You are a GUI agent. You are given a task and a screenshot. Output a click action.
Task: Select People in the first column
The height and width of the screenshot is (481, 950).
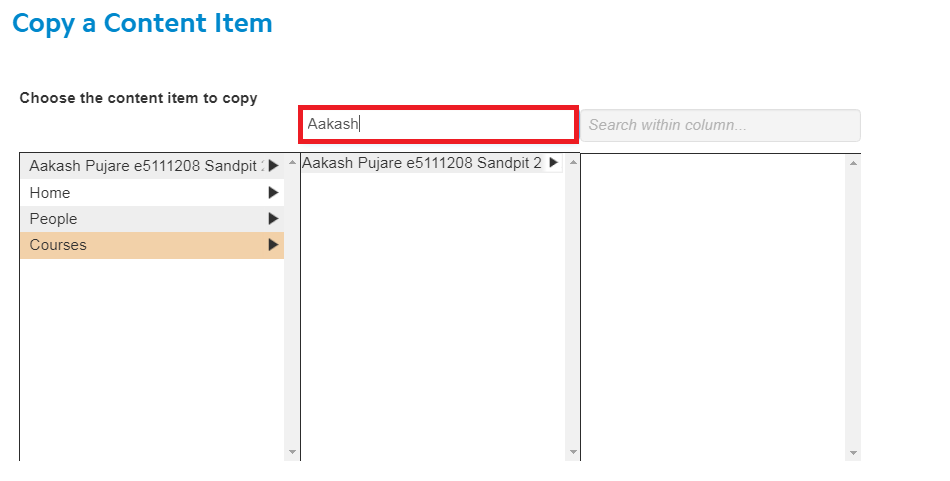pos(152,219)
